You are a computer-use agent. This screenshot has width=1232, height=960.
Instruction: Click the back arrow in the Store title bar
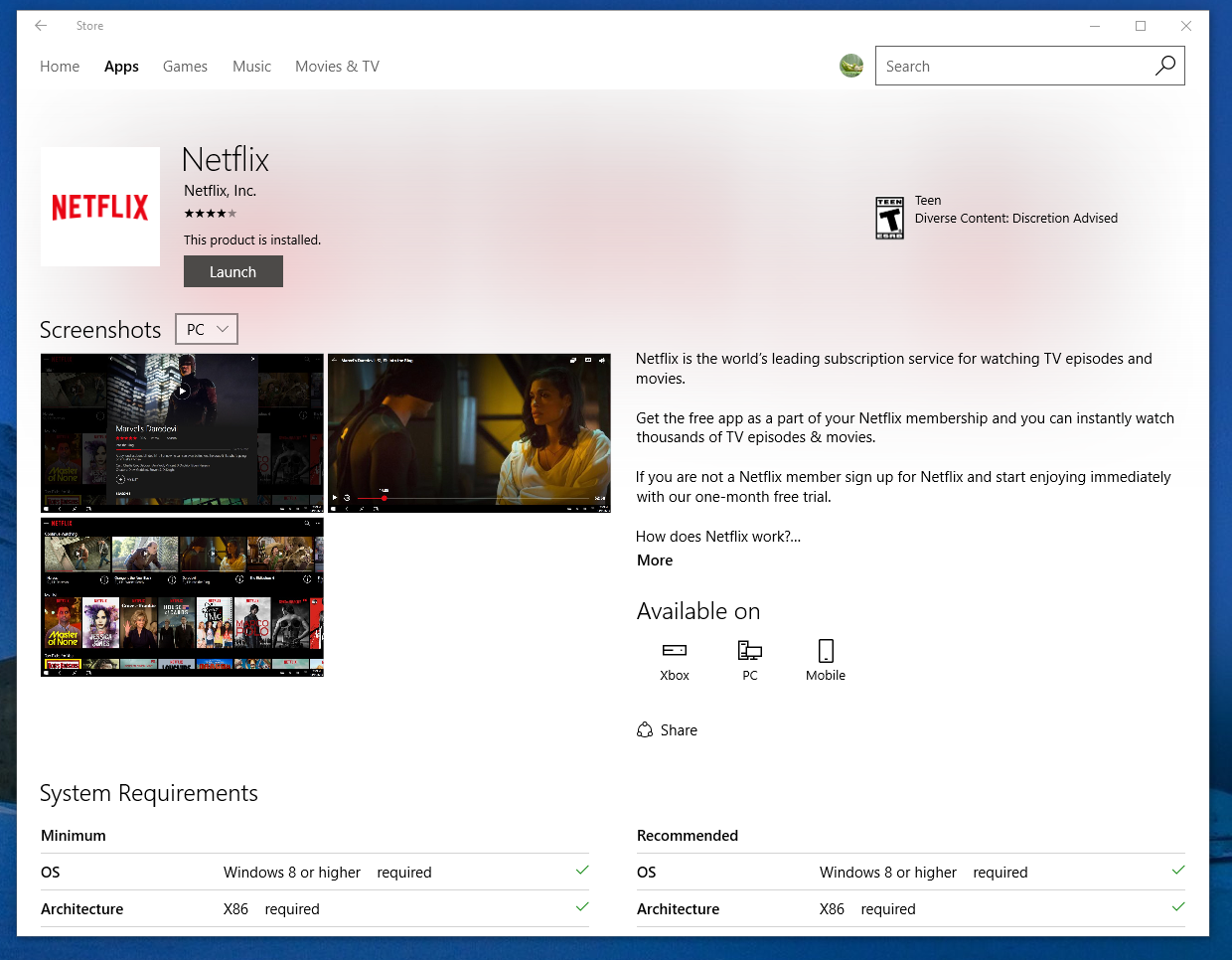(40, 25)
